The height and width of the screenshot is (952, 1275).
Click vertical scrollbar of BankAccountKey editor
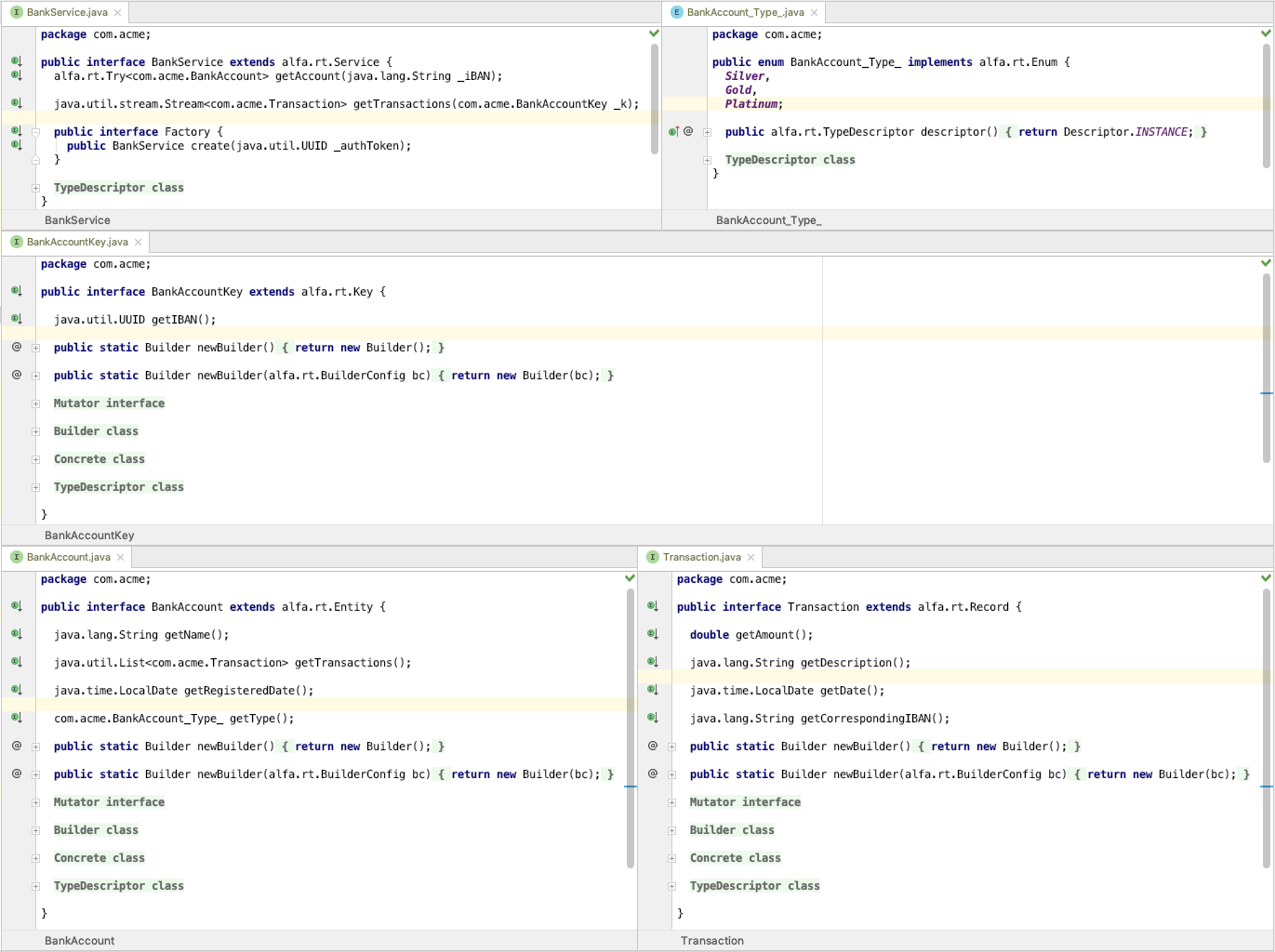click(x=1267, y=367)
